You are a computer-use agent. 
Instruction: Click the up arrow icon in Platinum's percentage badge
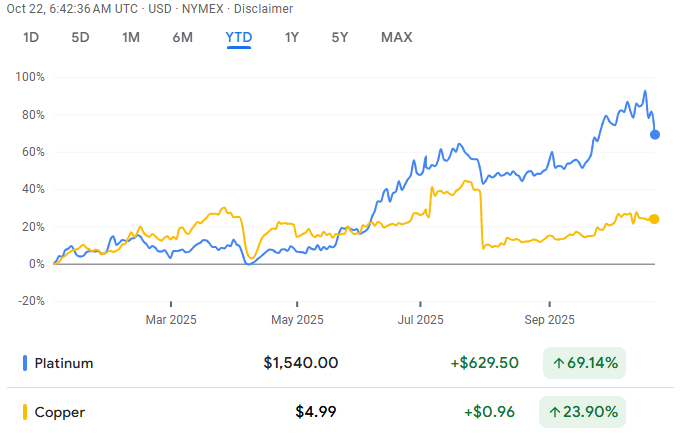click(559, 363)
